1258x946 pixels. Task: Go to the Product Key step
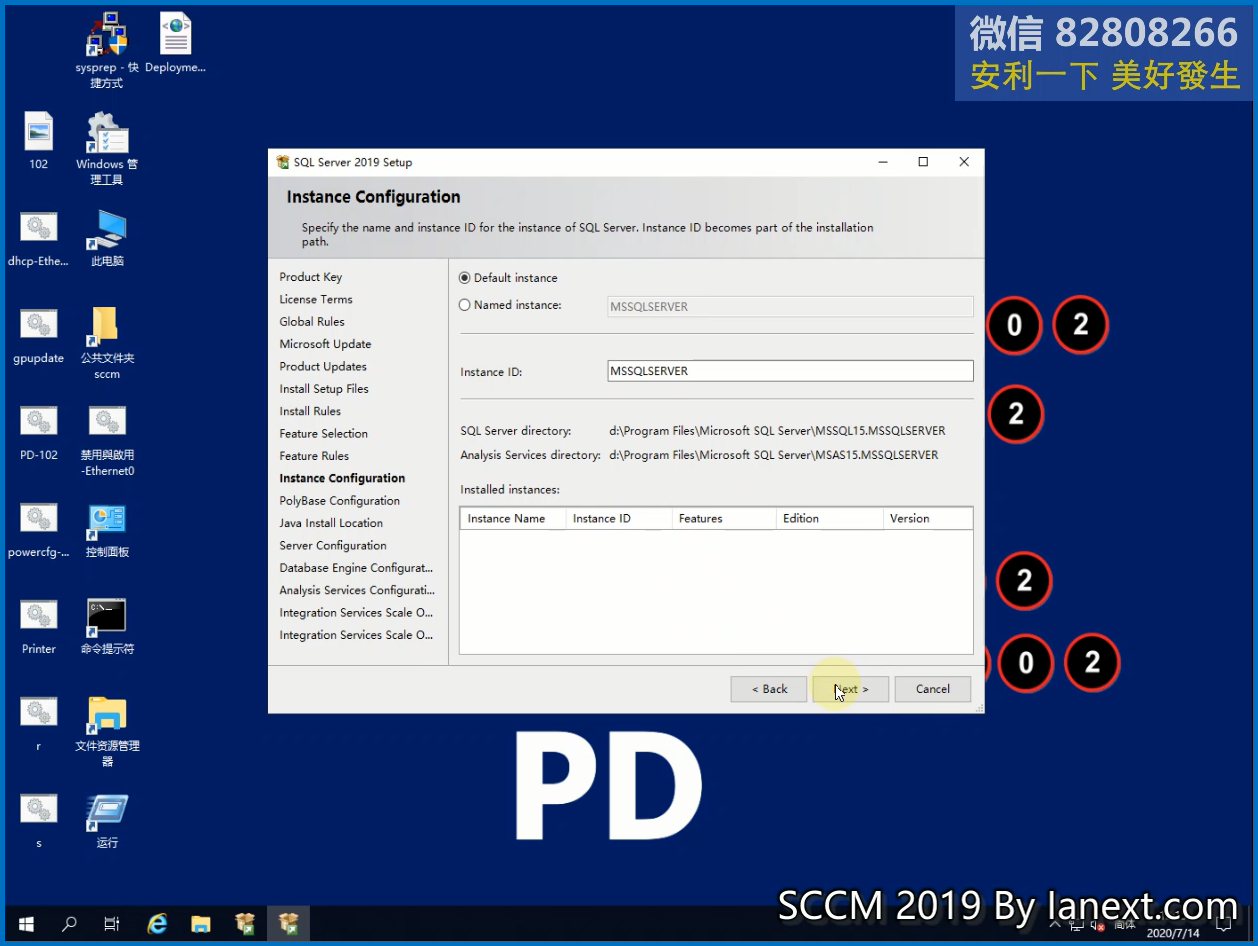pos(311,277)
